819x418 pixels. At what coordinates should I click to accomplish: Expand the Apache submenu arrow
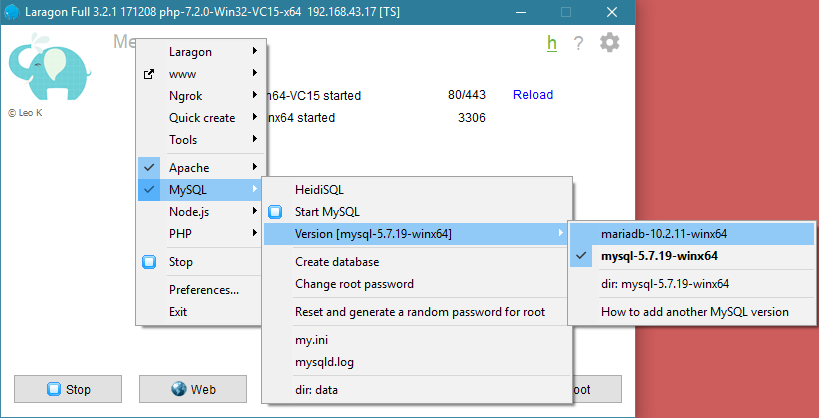tap(254, 167)
